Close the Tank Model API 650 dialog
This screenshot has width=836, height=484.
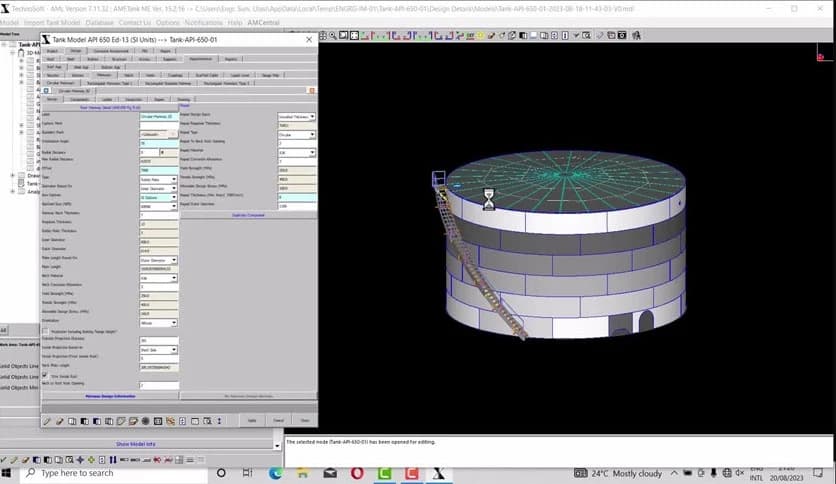(309, 39)
